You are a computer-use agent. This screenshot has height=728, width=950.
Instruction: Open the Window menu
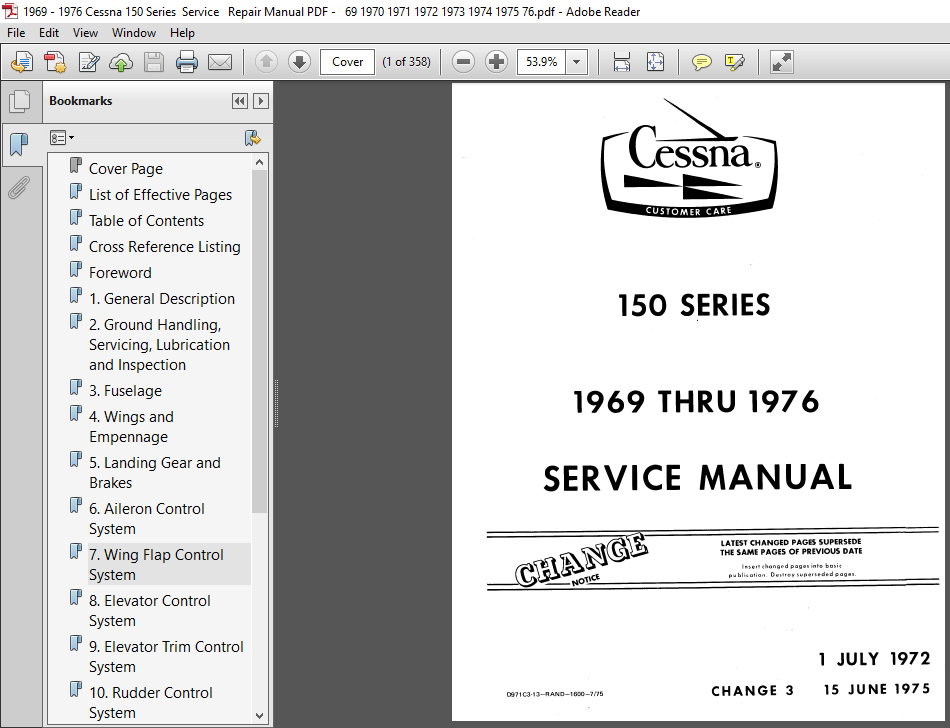[134, 33]
